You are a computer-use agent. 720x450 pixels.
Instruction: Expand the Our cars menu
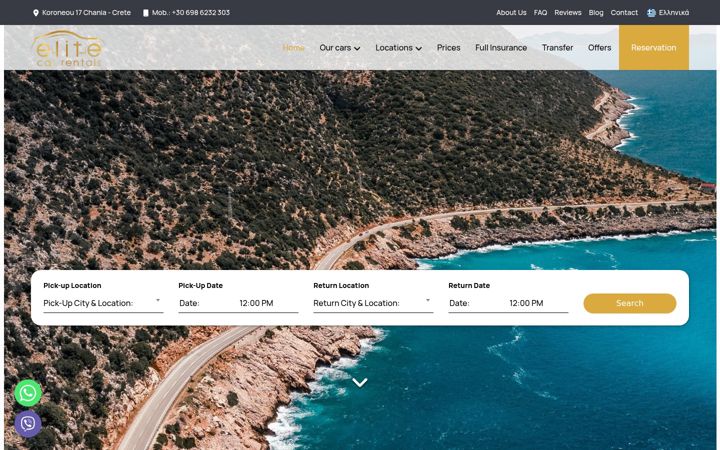339,48
